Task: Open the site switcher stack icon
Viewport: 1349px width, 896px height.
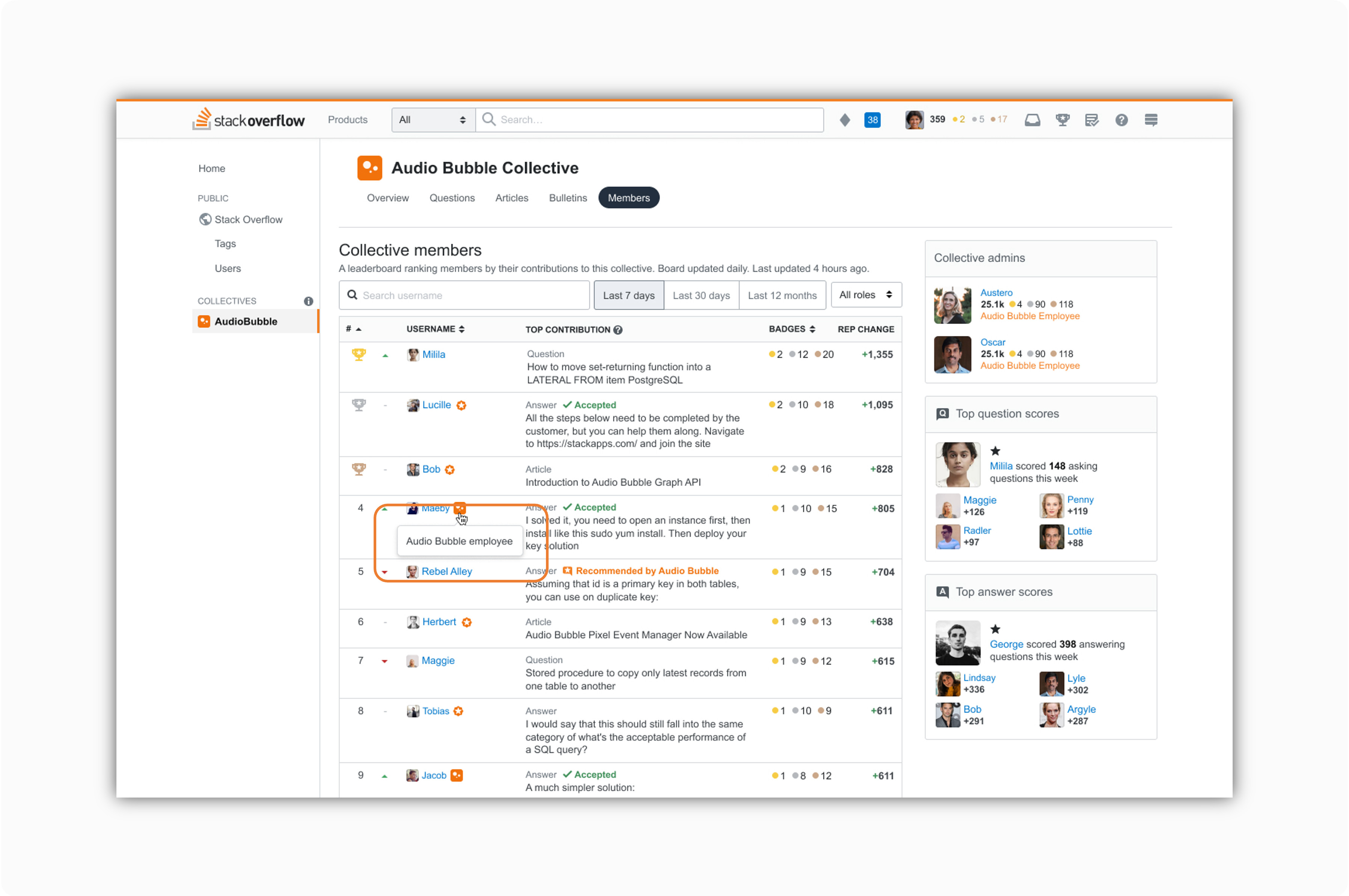Action: [x=1151, y=120]
